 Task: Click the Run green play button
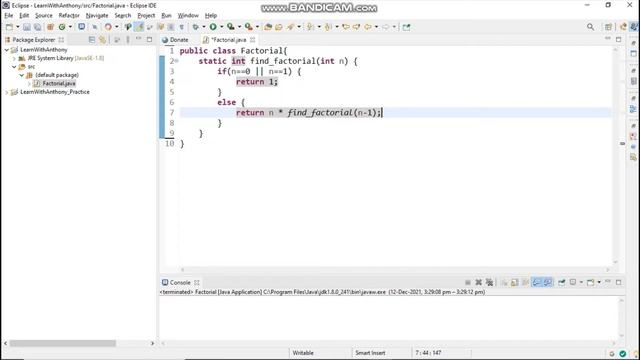pyautogui.click(x=213, y=27)
